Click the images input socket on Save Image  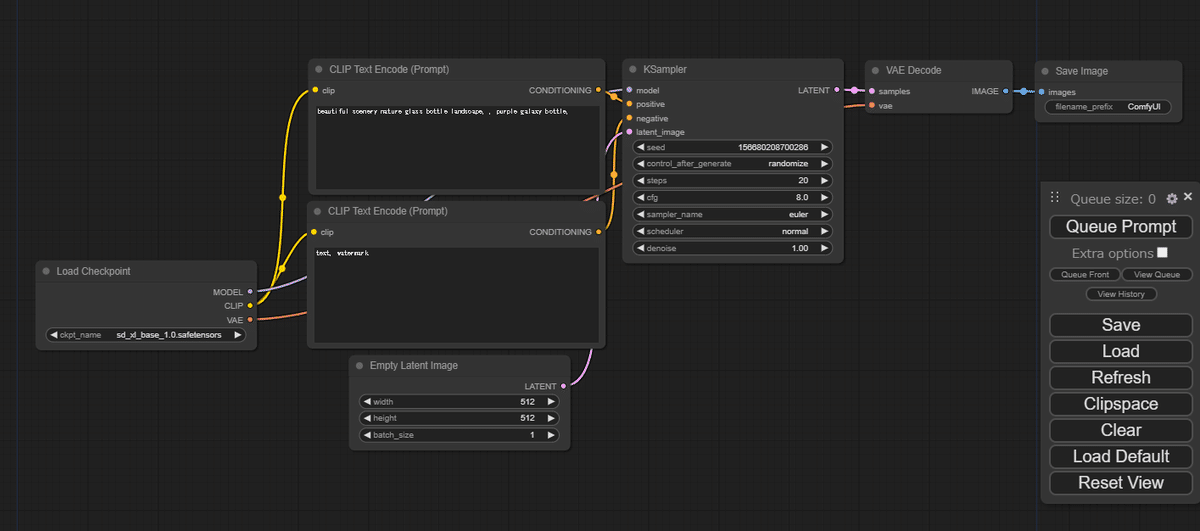point(1042,91)
